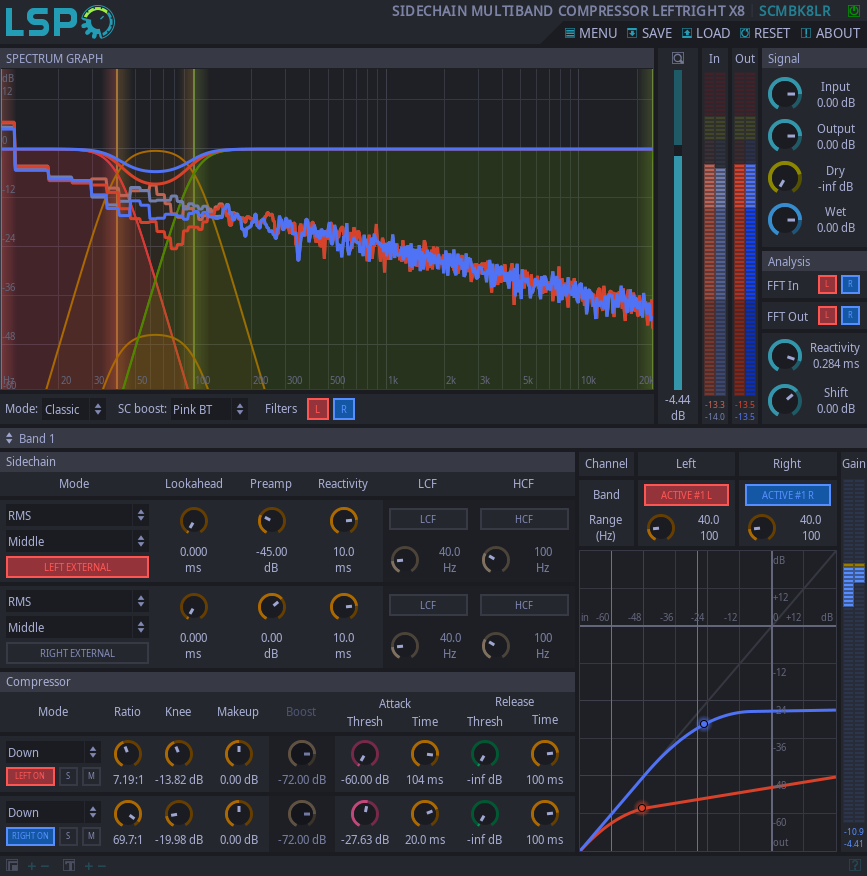Click Left channel range knob
867x876 pixels.
click(x=660, y=527)
